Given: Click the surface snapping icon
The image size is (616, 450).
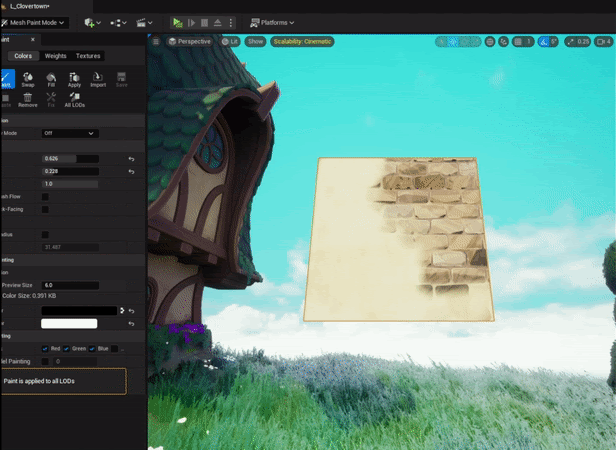Looking at the screenshot, I should click(504, 42).
